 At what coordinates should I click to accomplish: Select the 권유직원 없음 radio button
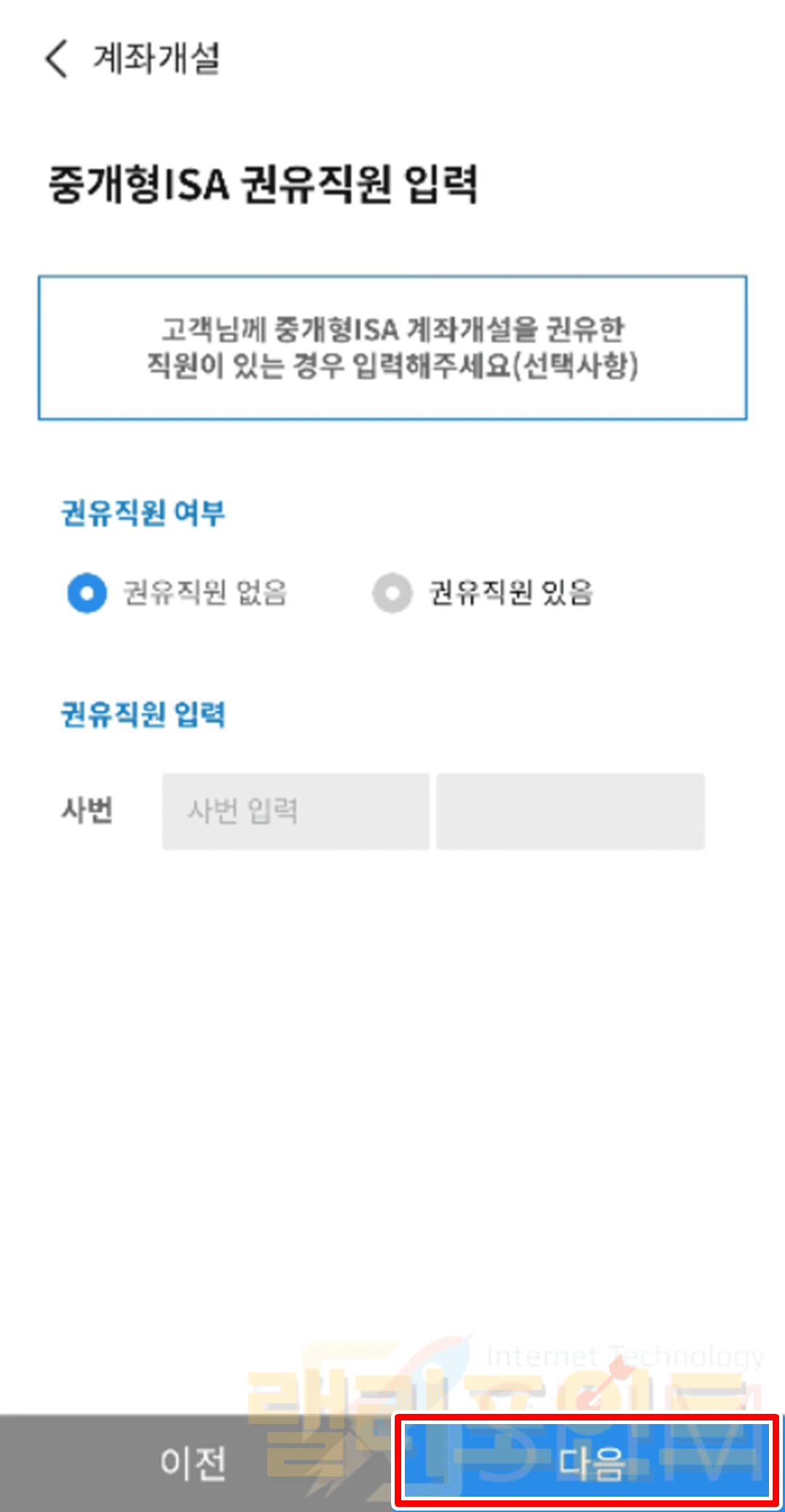(87, 592)
